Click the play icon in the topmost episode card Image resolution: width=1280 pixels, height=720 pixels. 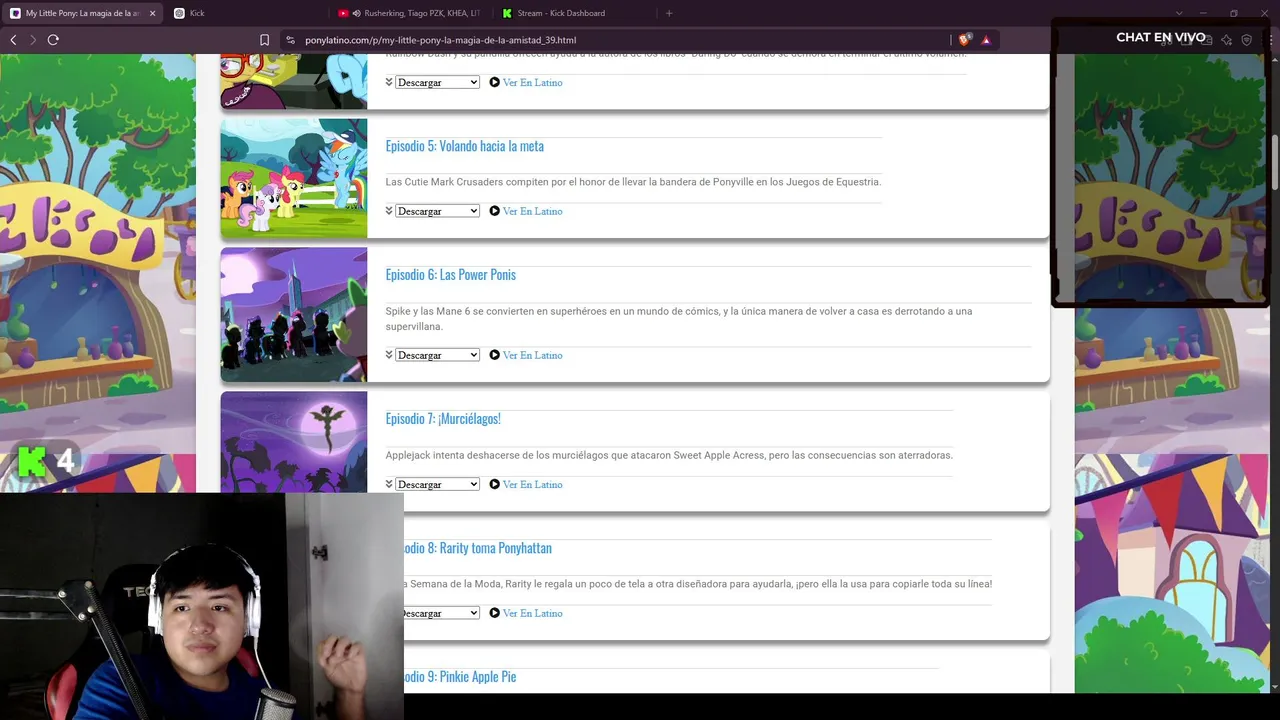[494, 82]
